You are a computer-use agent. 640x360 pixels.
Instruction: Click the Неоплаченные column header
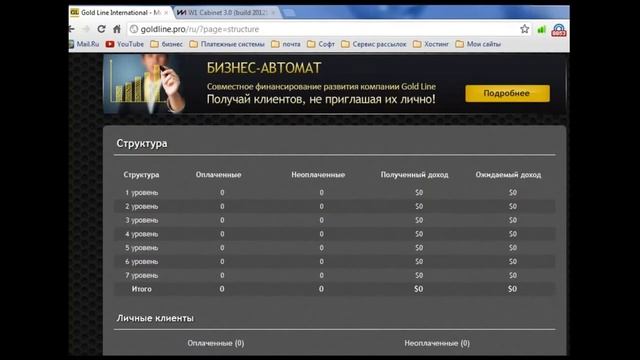(x=318, y=175)
